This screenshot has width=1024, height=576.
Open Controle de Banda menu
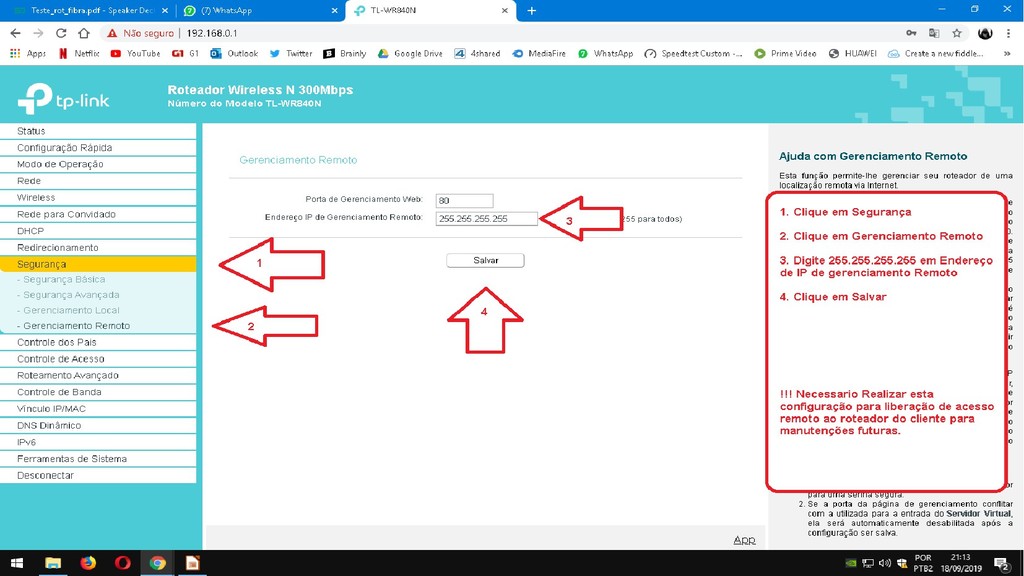point(98,392)
